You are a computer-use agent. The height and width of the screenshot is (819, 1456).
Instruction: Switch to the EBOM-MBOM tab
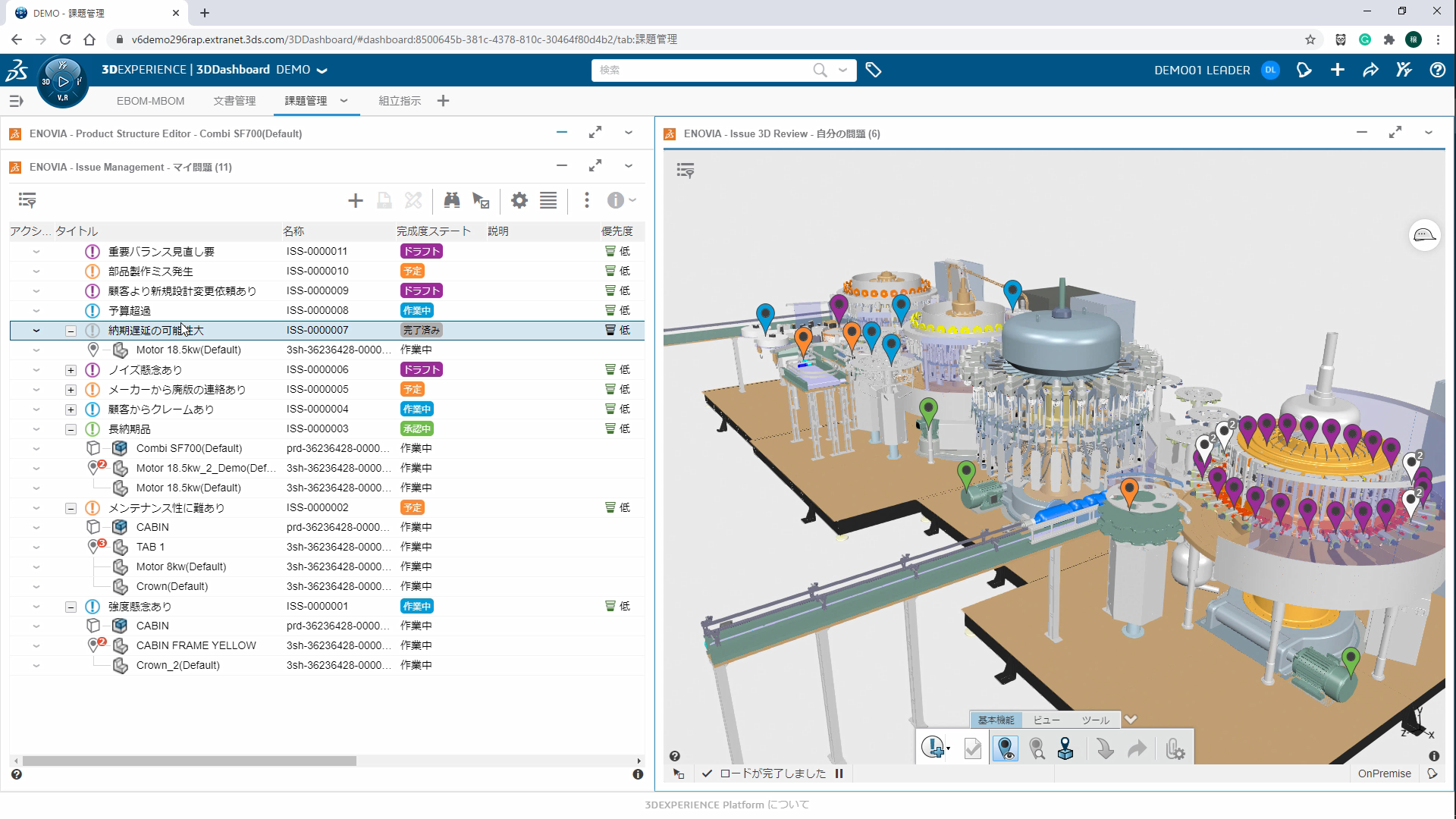[x=150, y=101]
